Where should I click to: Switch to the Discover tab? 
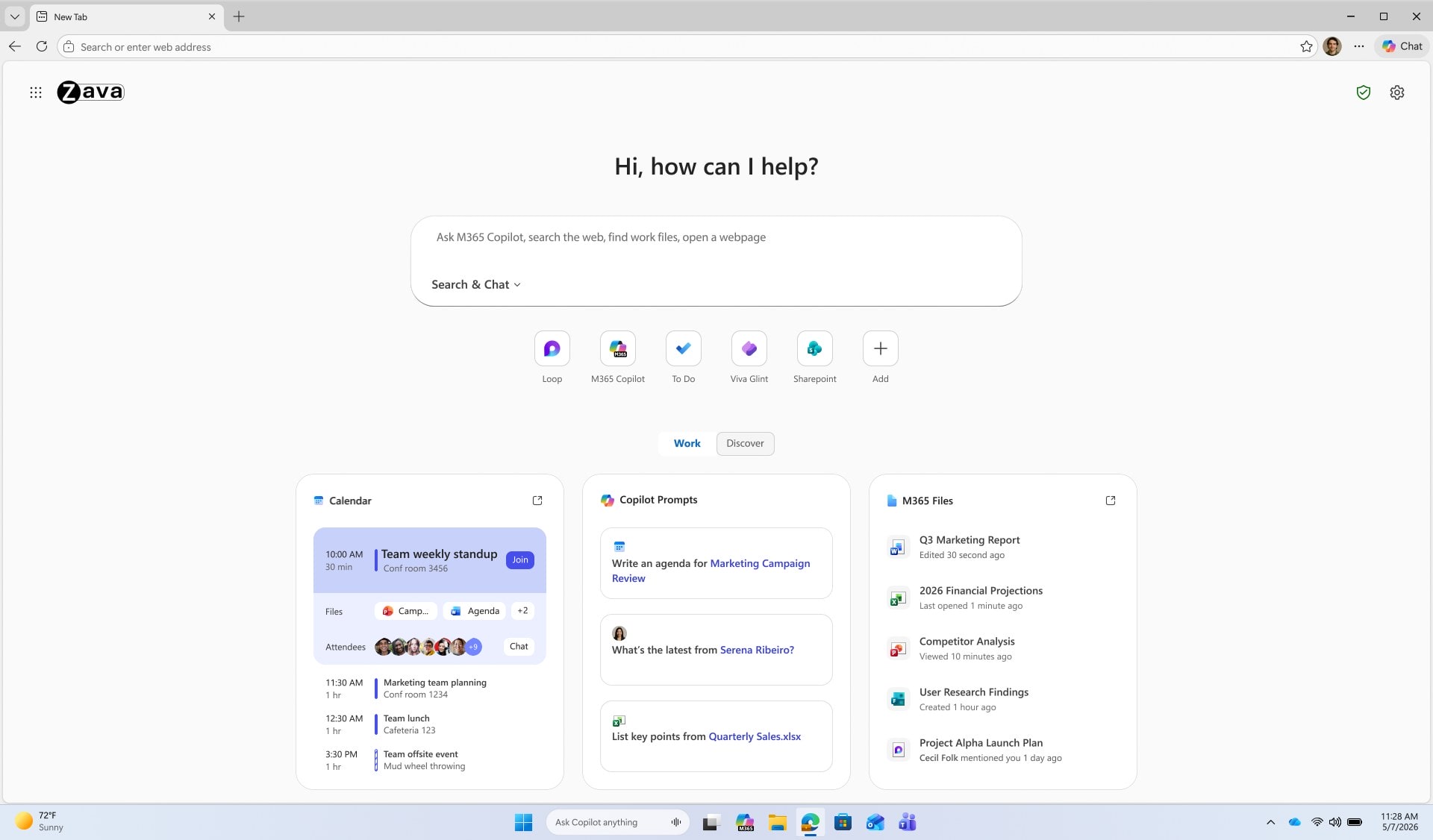(x=745, y=443)
